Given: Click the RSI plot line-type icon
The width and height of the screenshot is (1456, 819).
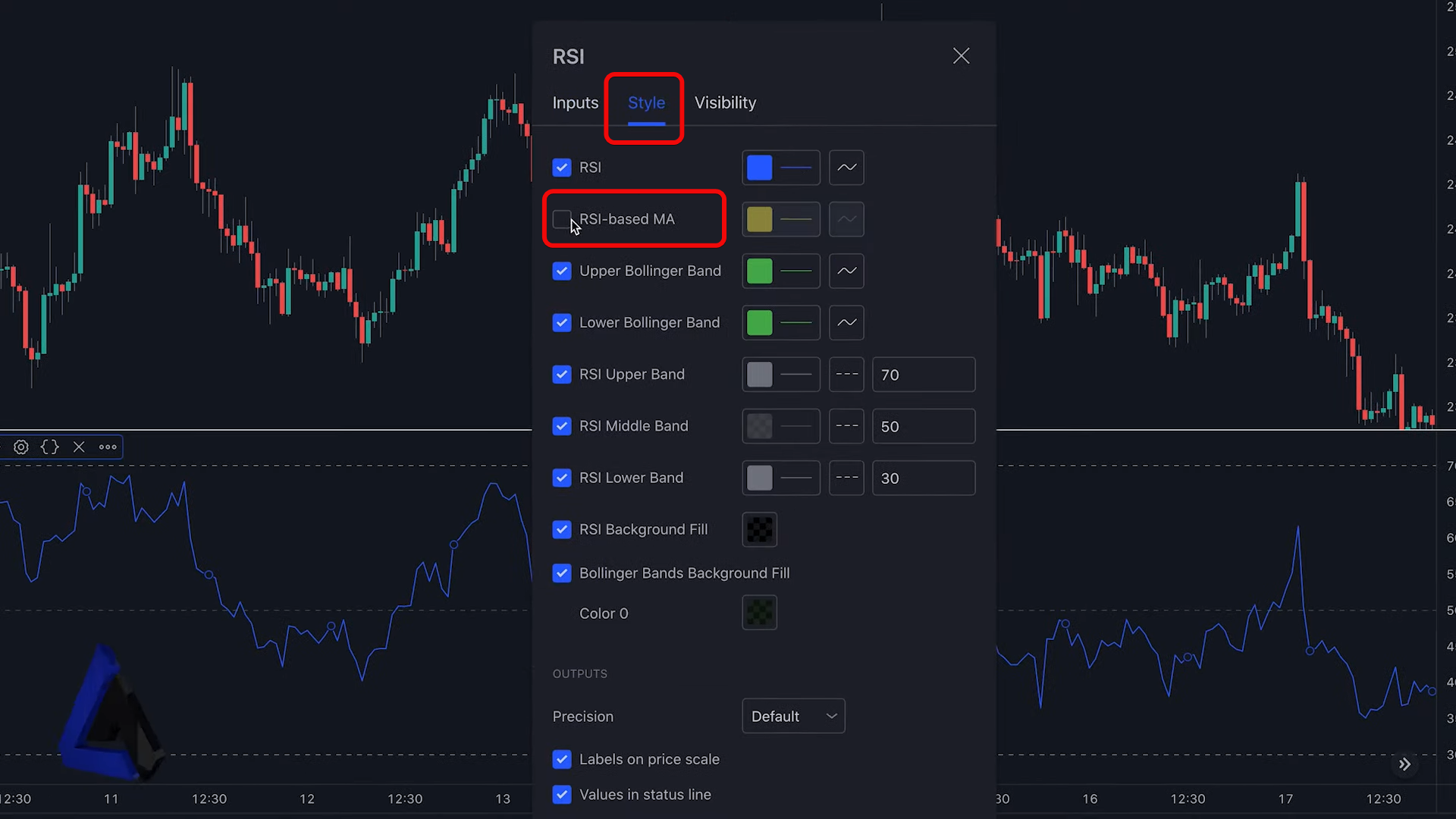Looking at the screenshot, I should (846, 168).
